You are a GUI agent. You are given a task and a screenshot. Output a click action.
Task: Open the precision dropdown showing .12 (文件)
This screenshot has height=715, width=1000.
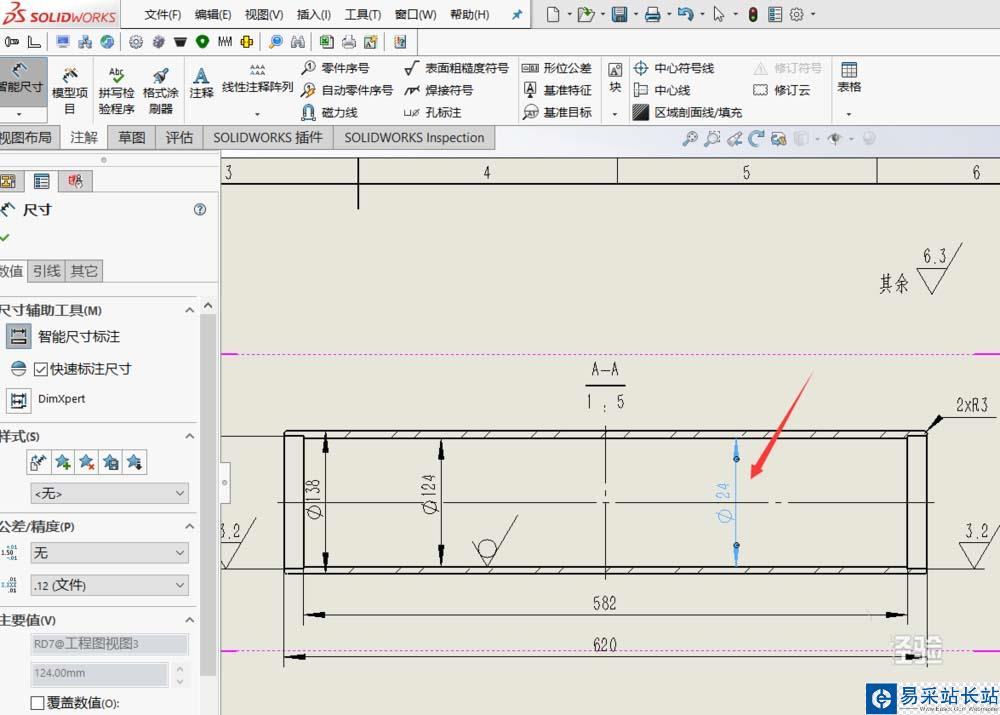pos(109,585)
